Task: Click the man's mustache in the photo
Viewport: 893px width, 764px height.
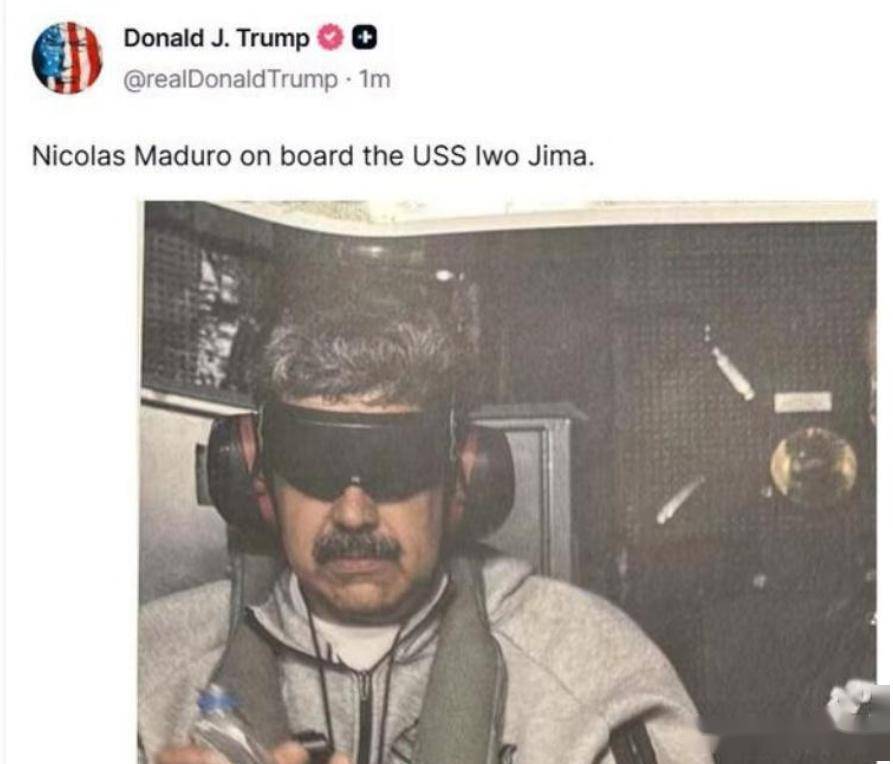Action: click(x=357, y=548)
